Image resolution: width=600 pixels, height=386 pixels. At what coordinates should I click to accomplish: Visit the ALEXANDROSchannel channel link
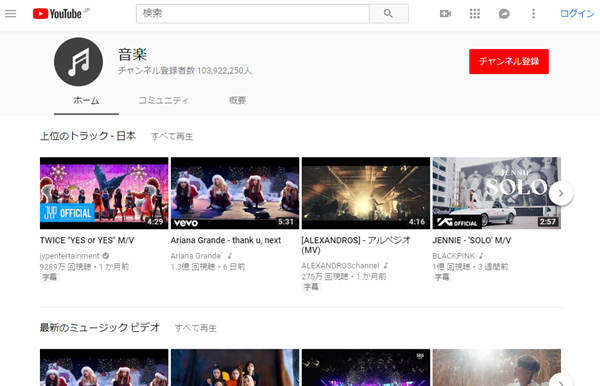pos(340,265)
